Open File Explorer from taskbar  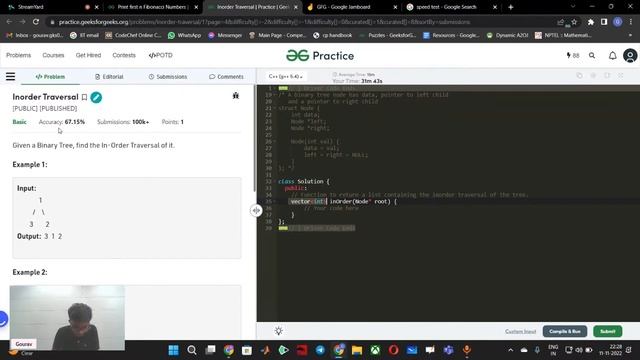click(357, 350)
